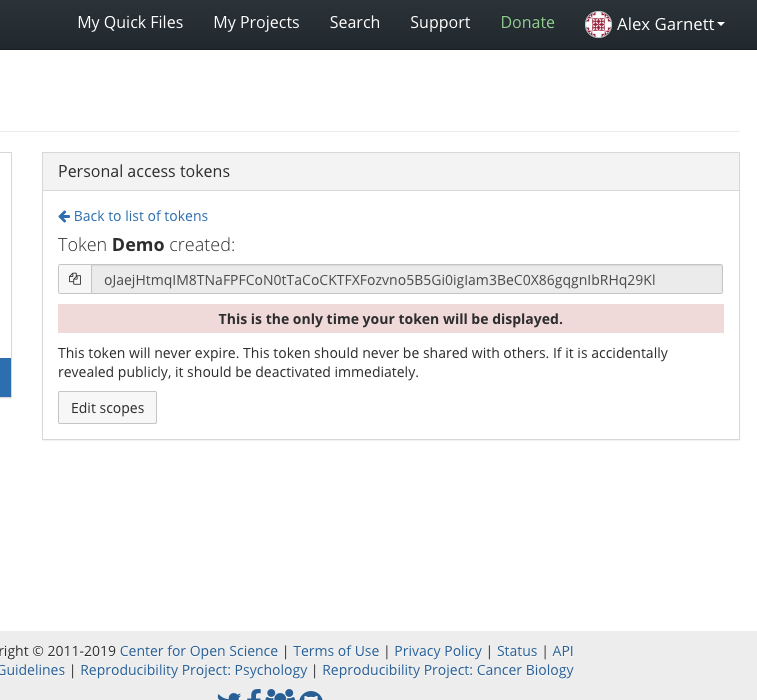Image resolution: width=757 pixels, height=700 pixels.
Task: Click the 'This token will never expire' paragraph
Action: pyautogui.click(x=363, y=363)
